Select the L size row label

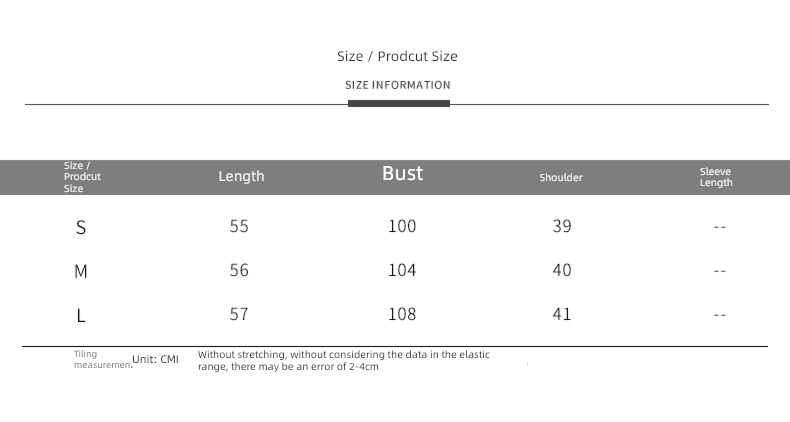click(81, 316)
